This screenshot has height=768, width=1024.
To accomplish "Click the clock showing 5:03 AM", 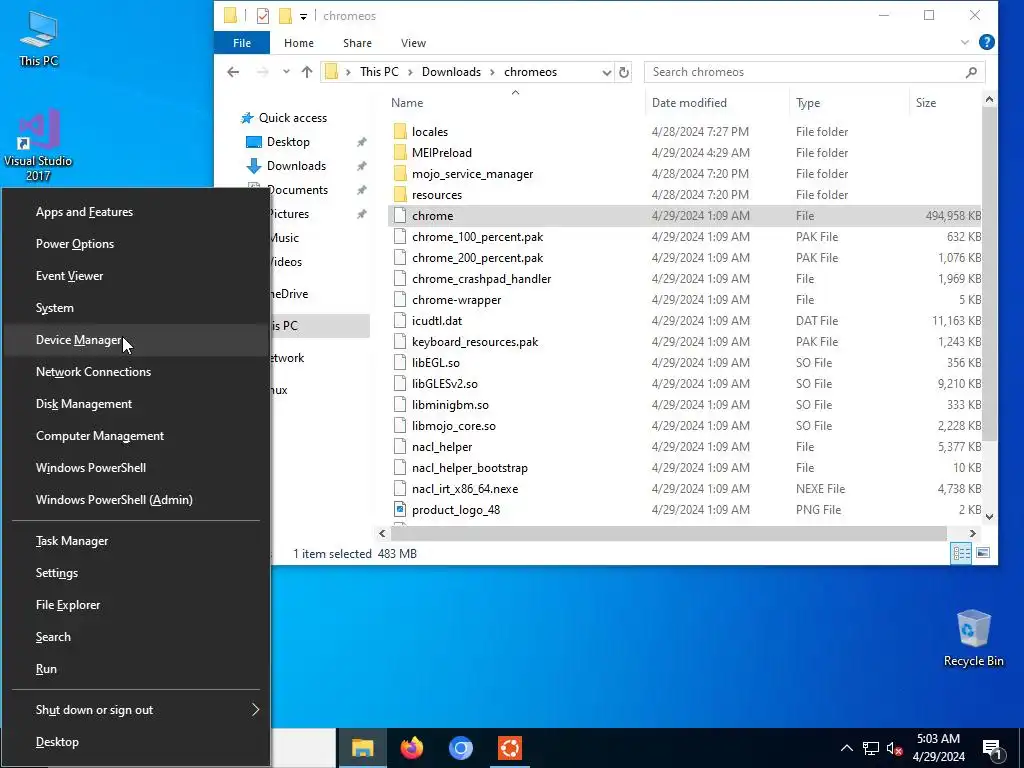I will pos(938,748).
